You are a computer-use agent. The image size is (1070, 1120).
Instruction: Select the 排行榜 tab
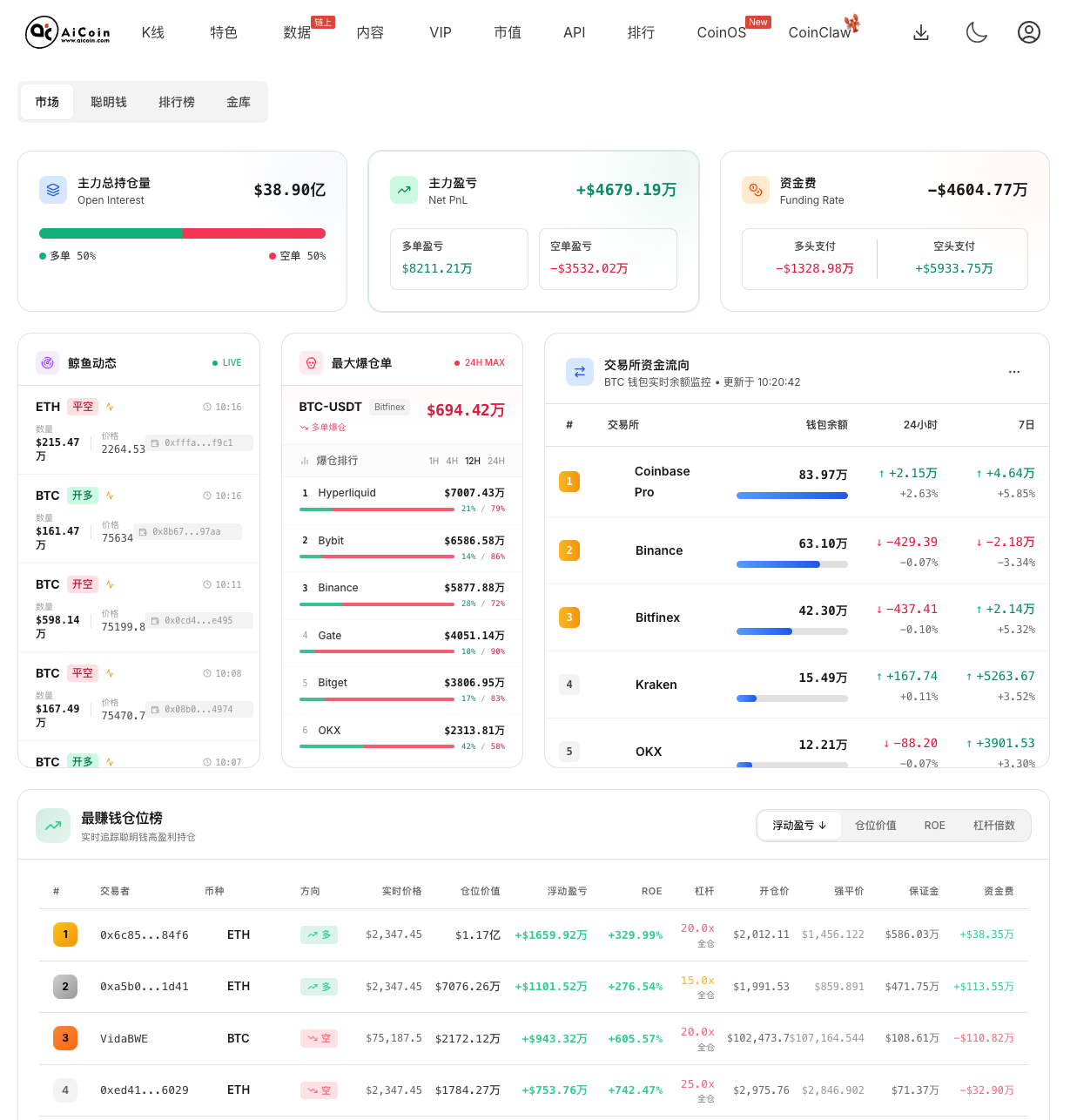tap(177, 101)
